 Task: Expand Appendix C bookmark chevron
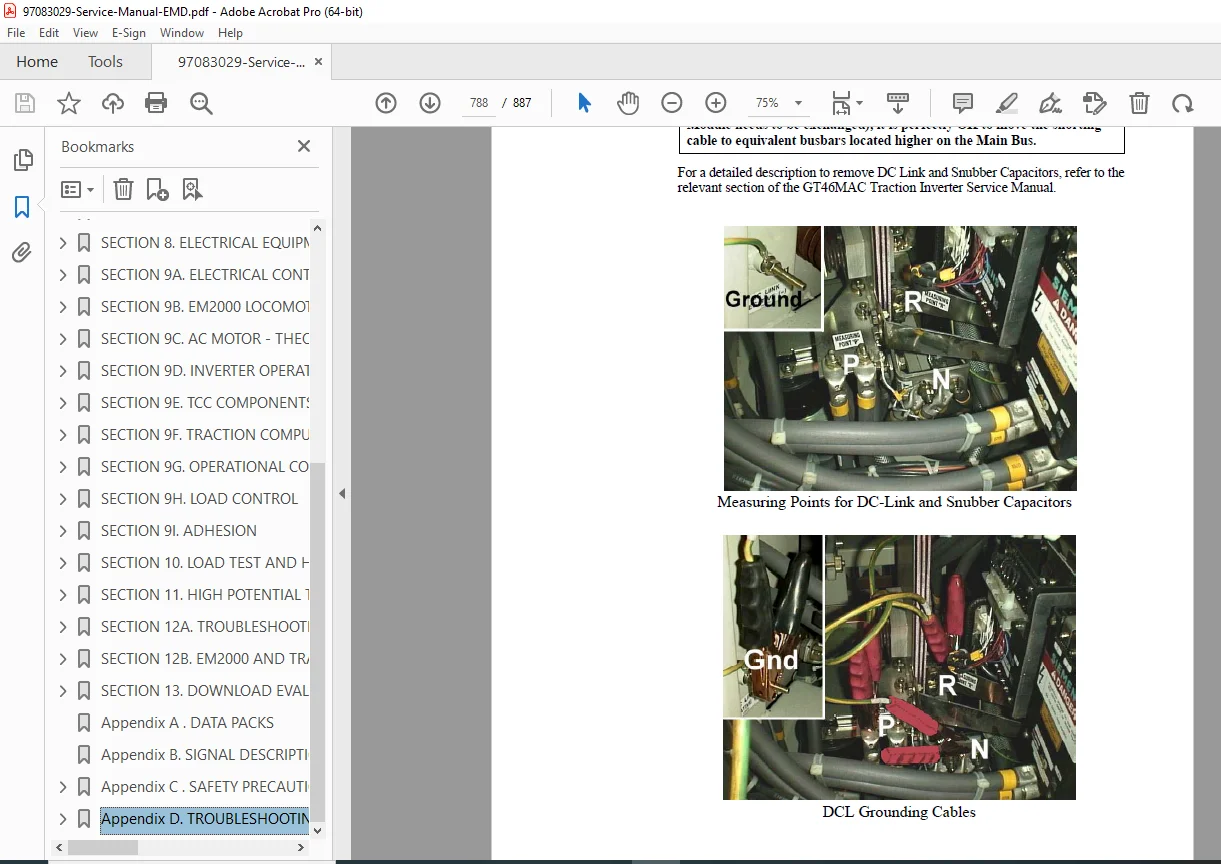coord(63,787)
